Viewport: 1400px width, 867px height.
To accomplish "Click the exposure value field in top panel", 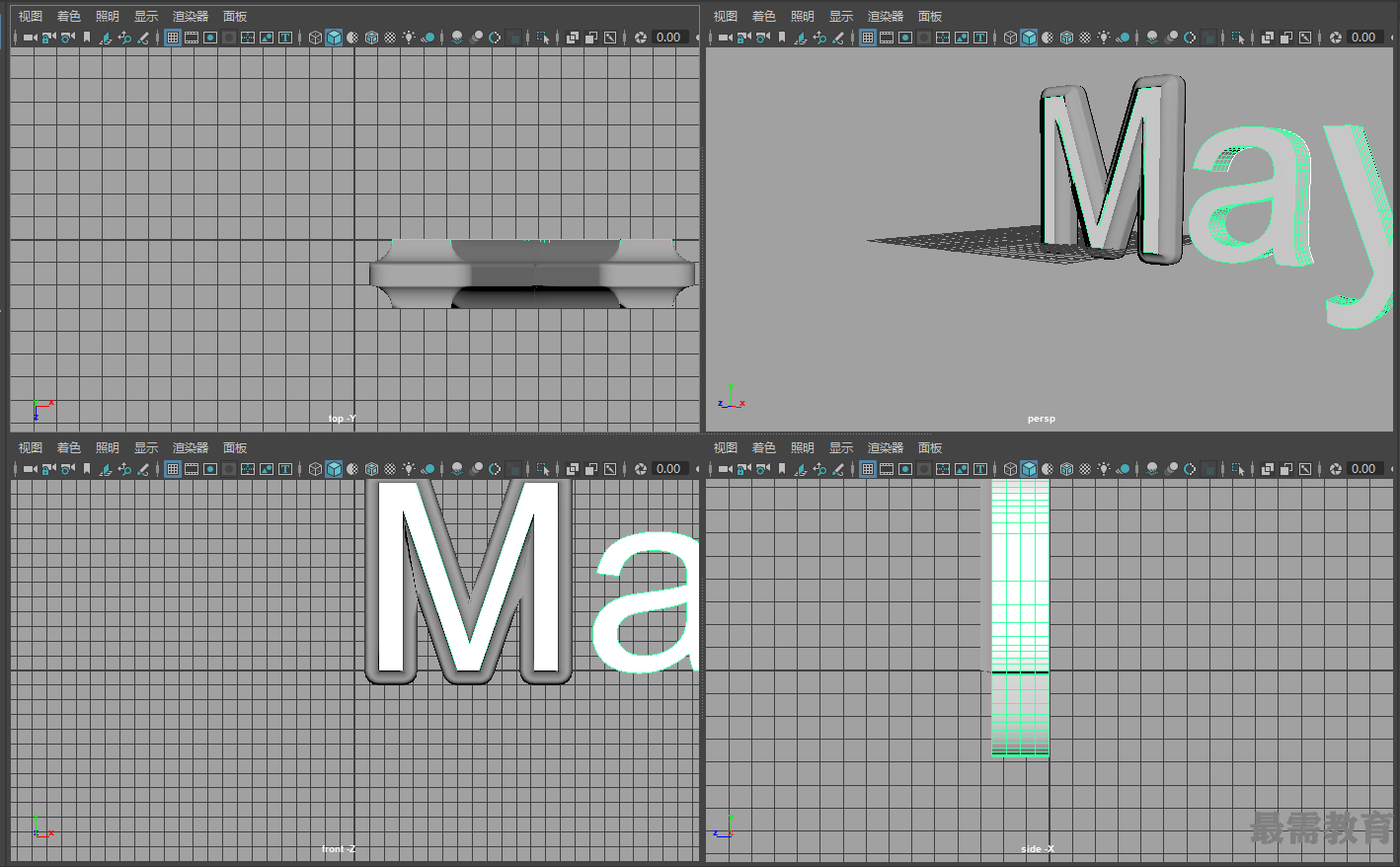I will 670,38.
